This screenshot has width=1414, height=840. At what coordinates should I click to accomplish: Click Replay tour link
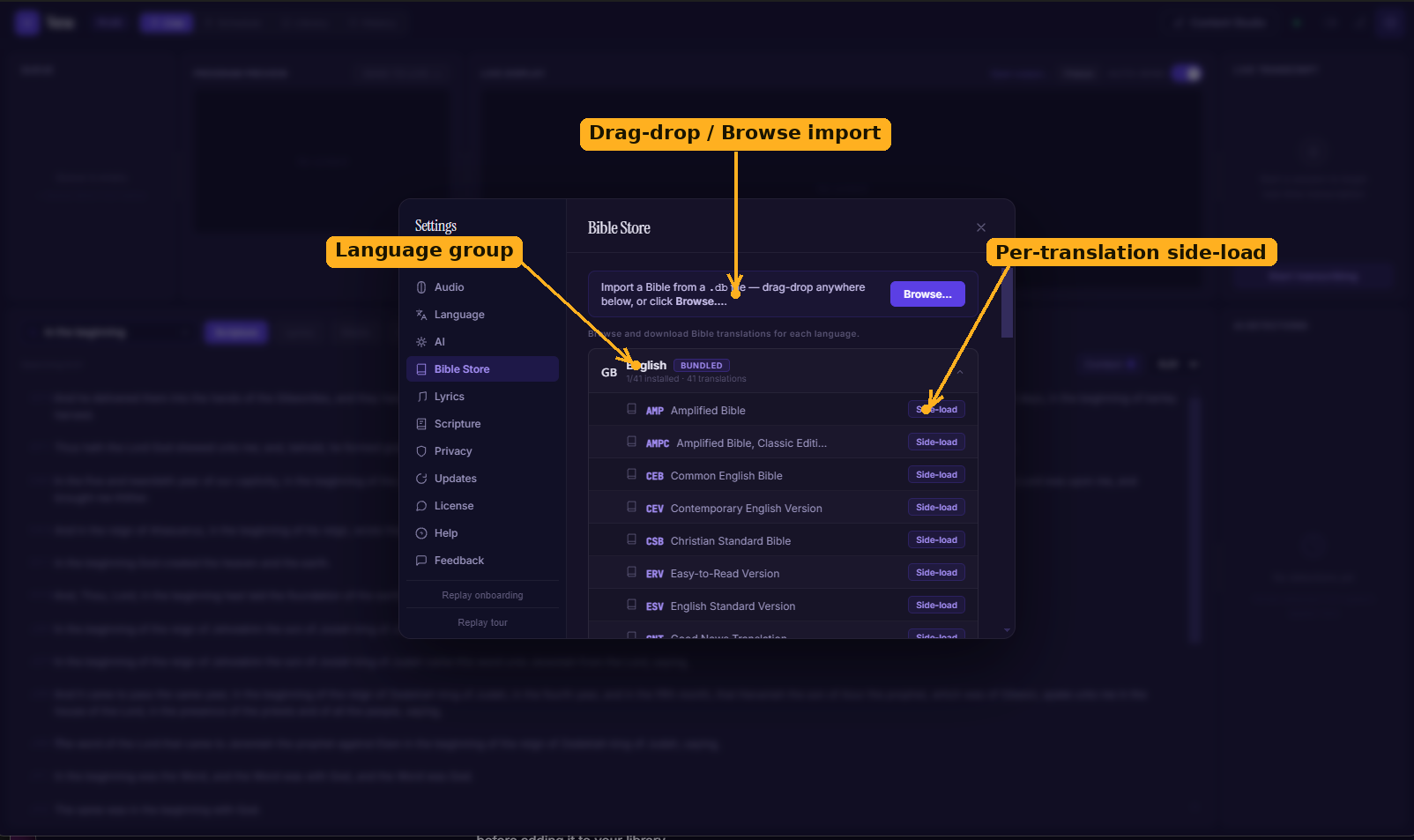click(x=482, y=622)
